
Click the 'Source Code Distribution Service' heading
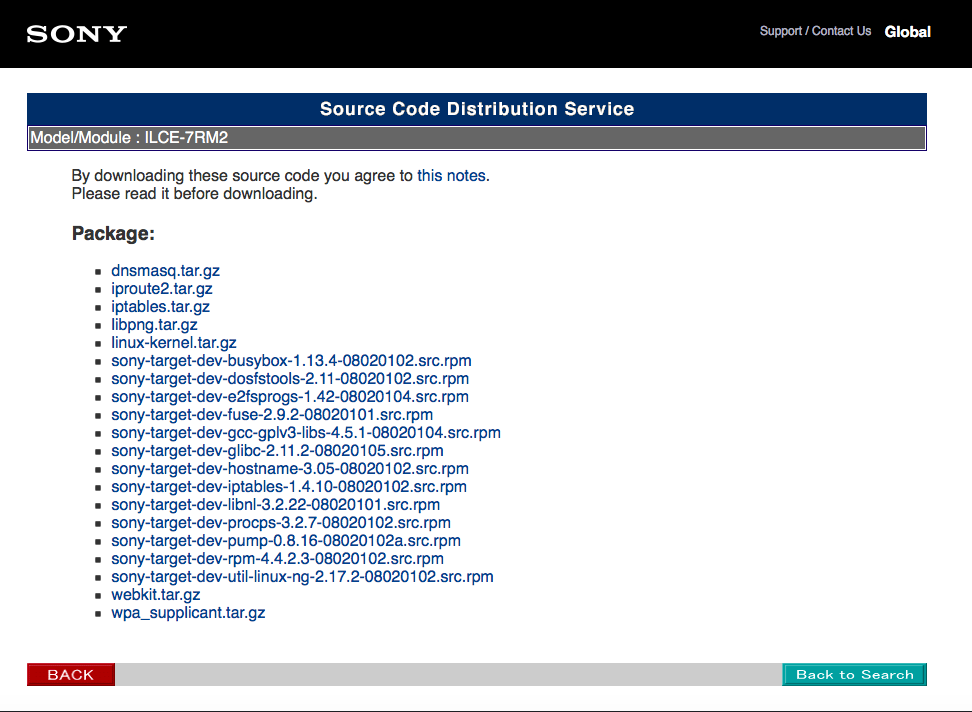[x=477, y=109]
